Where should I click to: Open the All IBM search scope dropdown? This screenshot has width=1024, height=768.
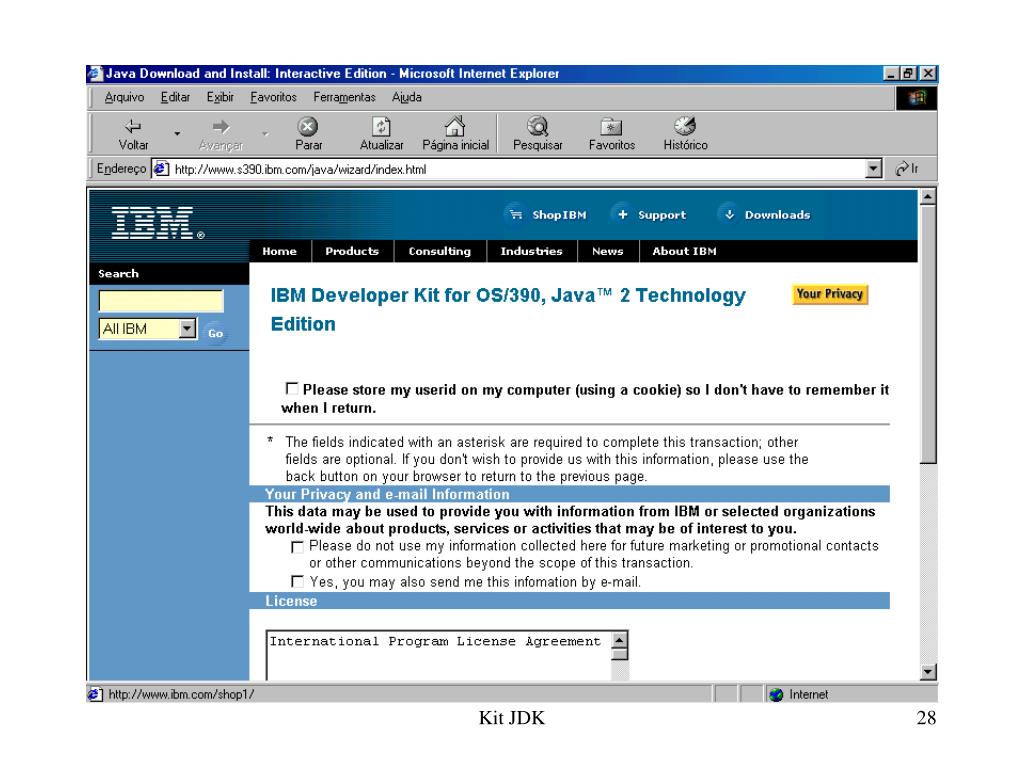coord(187,328)
